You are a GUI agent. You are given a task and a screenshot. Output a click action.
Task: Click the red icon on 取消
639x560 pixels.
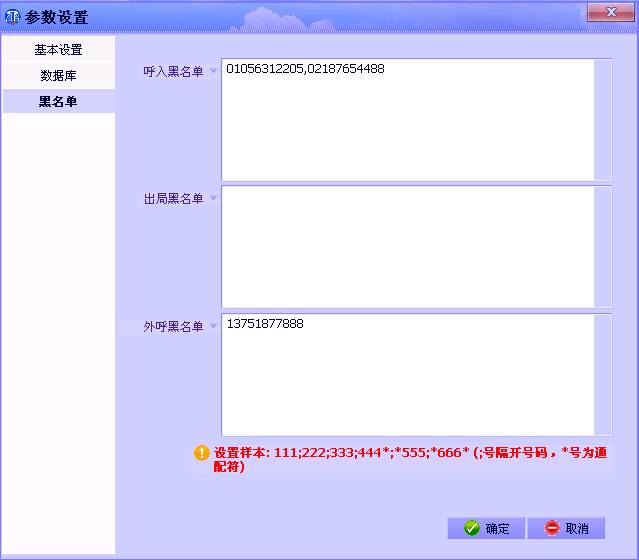point(551,528)
